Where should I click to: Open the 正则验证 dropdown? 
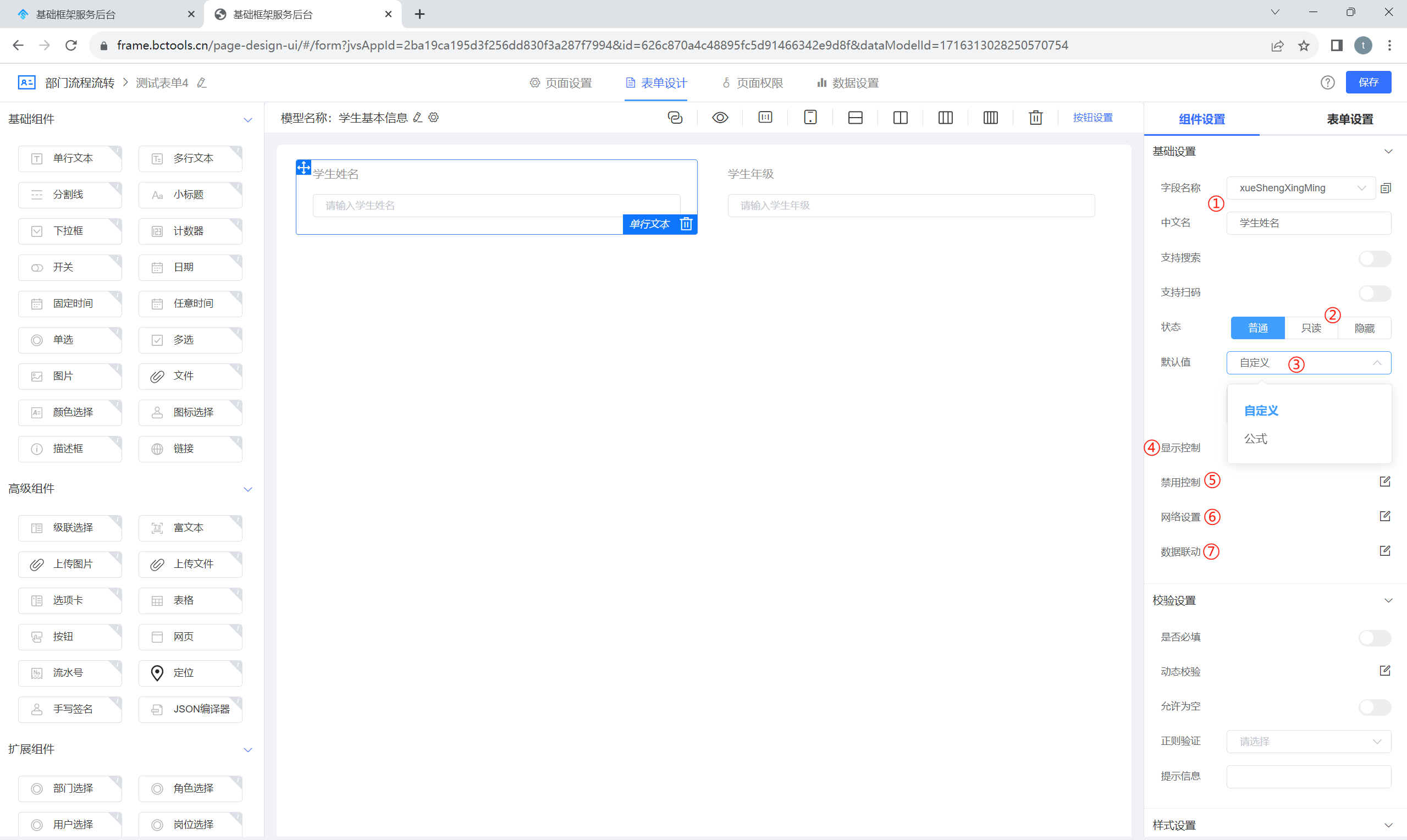click(x=1309, y=742)
